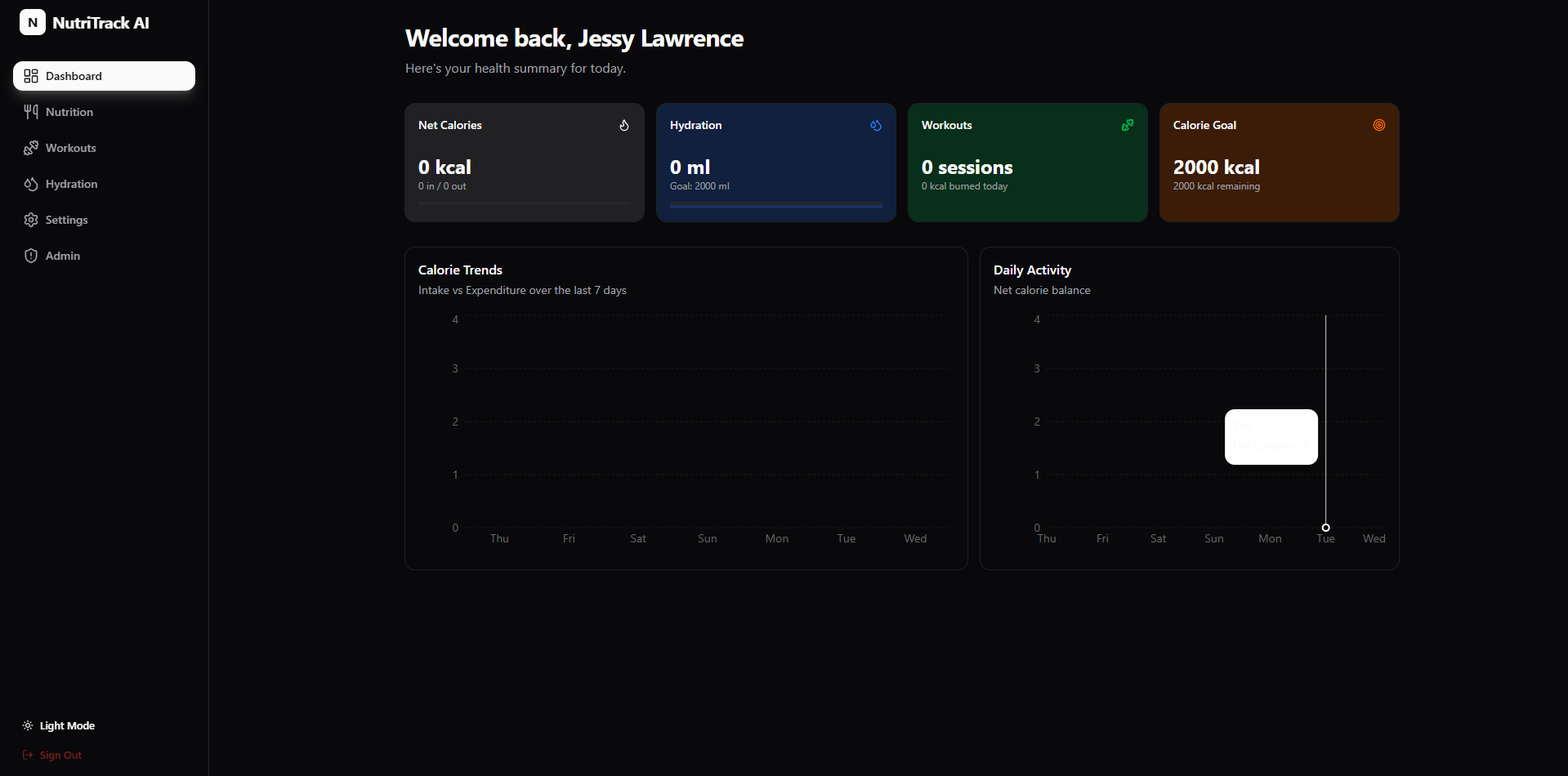Click the Tue data point in Daily Activity
The width and height of the screenshot is (1568, 776).
1325,528
